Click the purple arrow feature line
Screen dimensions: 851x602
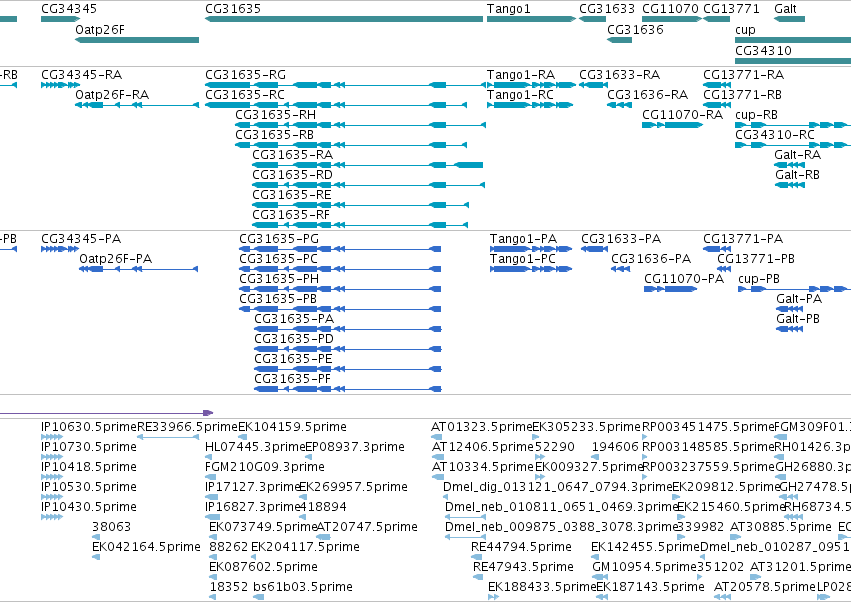106,413
